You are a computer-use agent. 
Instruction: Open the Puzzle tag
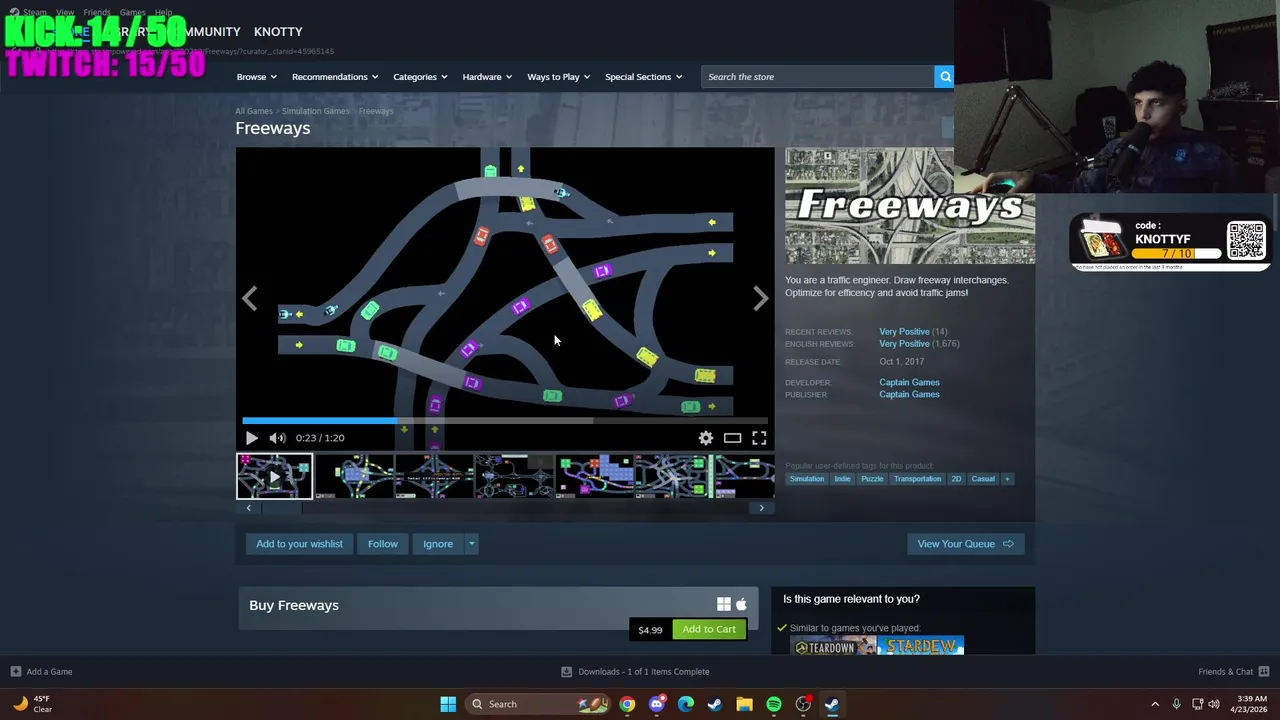click(x=872, y=479)
